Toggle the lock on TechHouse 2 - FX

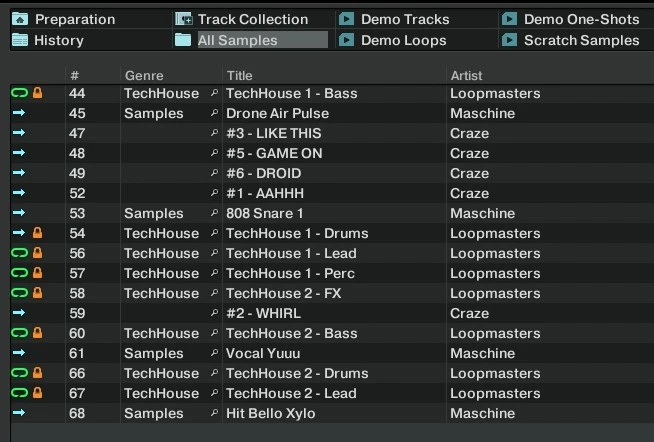(37, 293)
